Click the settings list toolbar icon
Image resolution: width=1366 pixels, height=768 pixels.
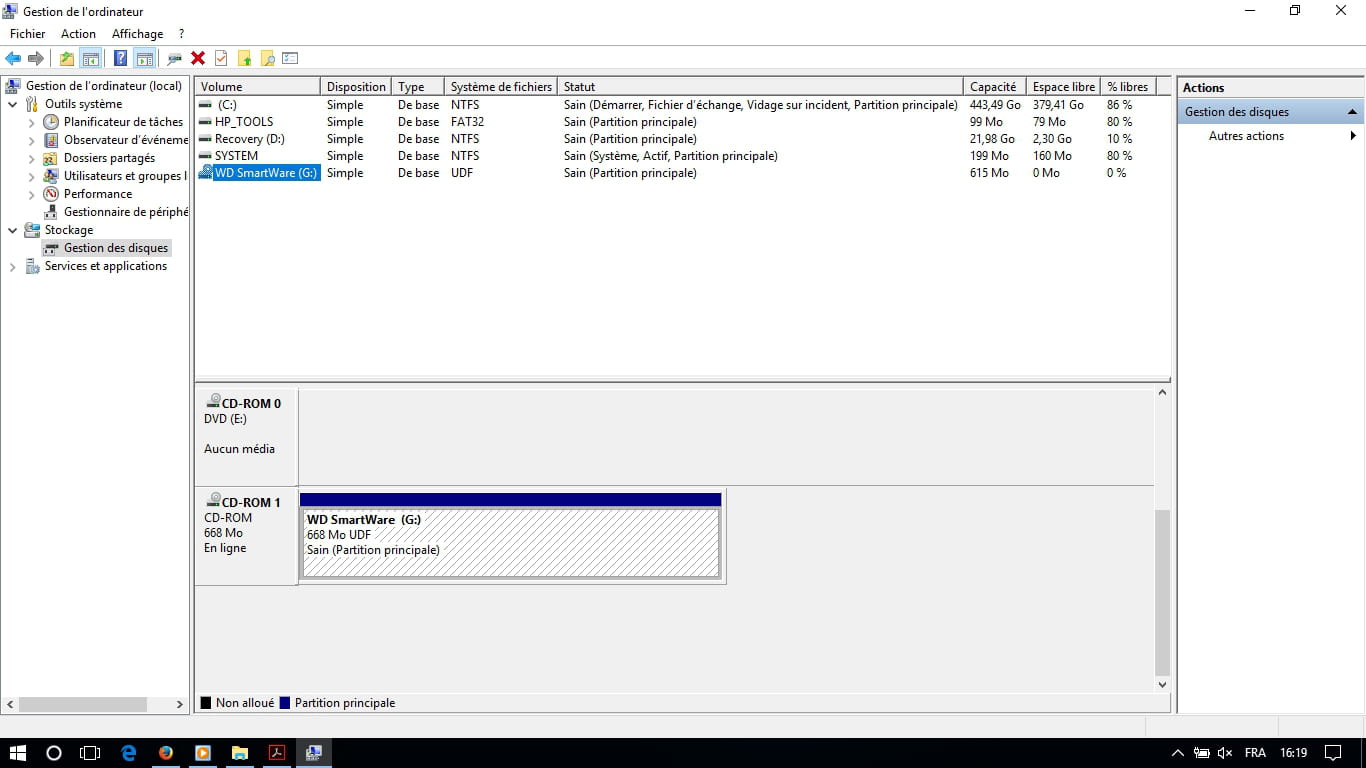tap(290, 58)
